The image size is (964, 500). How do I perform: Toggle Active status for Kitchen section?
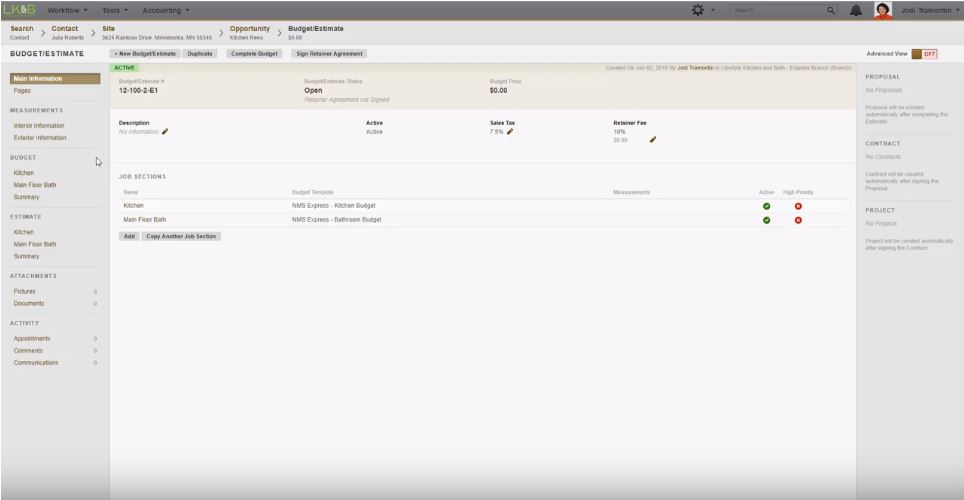766,206
